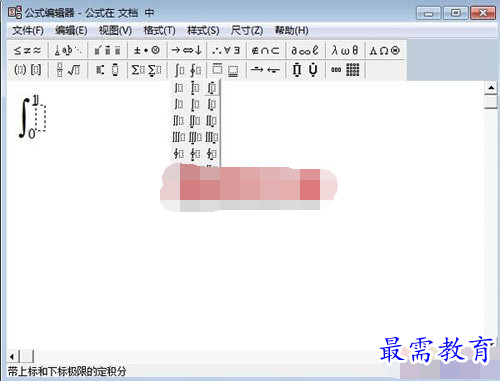Open the logical symbols palette (∴∀∃)
501x381 pixels.
[226, 51]
